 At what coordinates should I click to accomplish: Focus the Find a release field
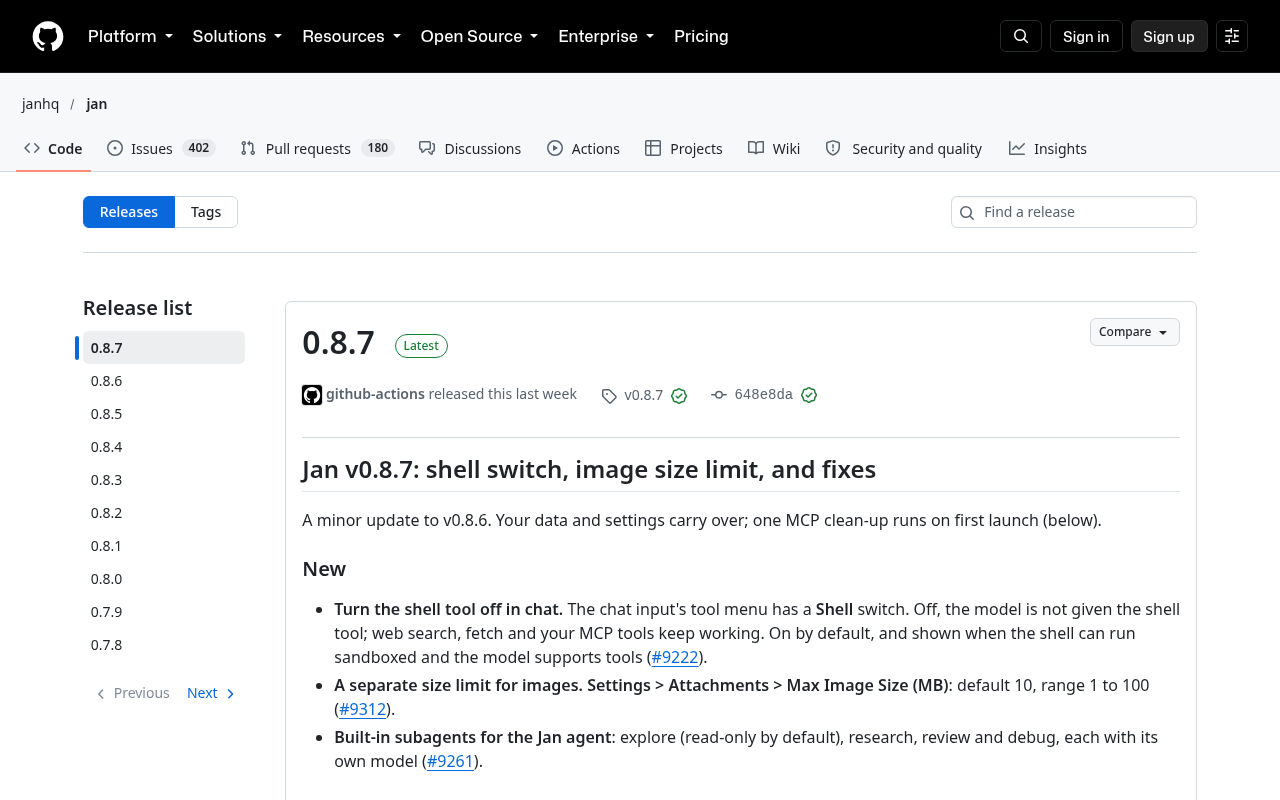1074,212
